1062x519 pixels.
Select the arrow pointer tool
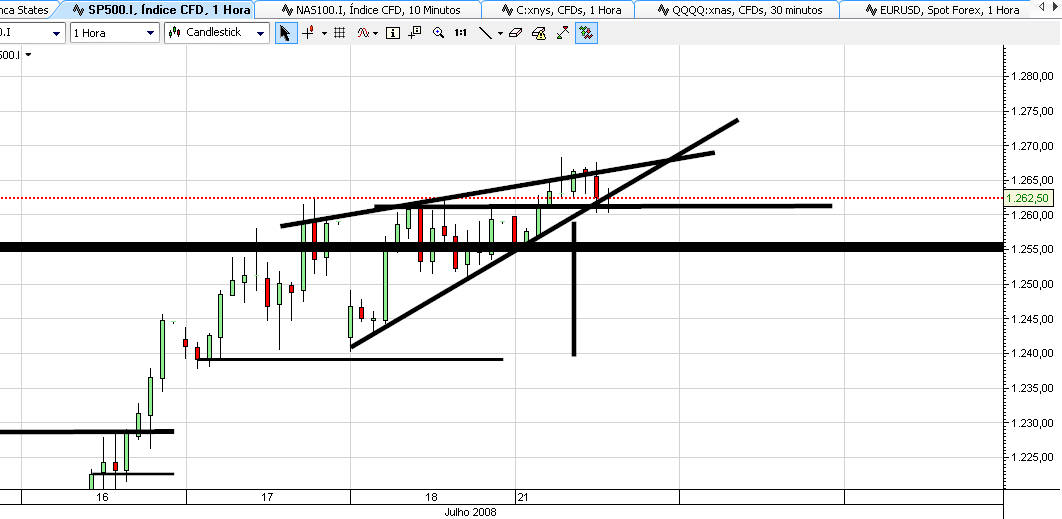pos(286,33)
